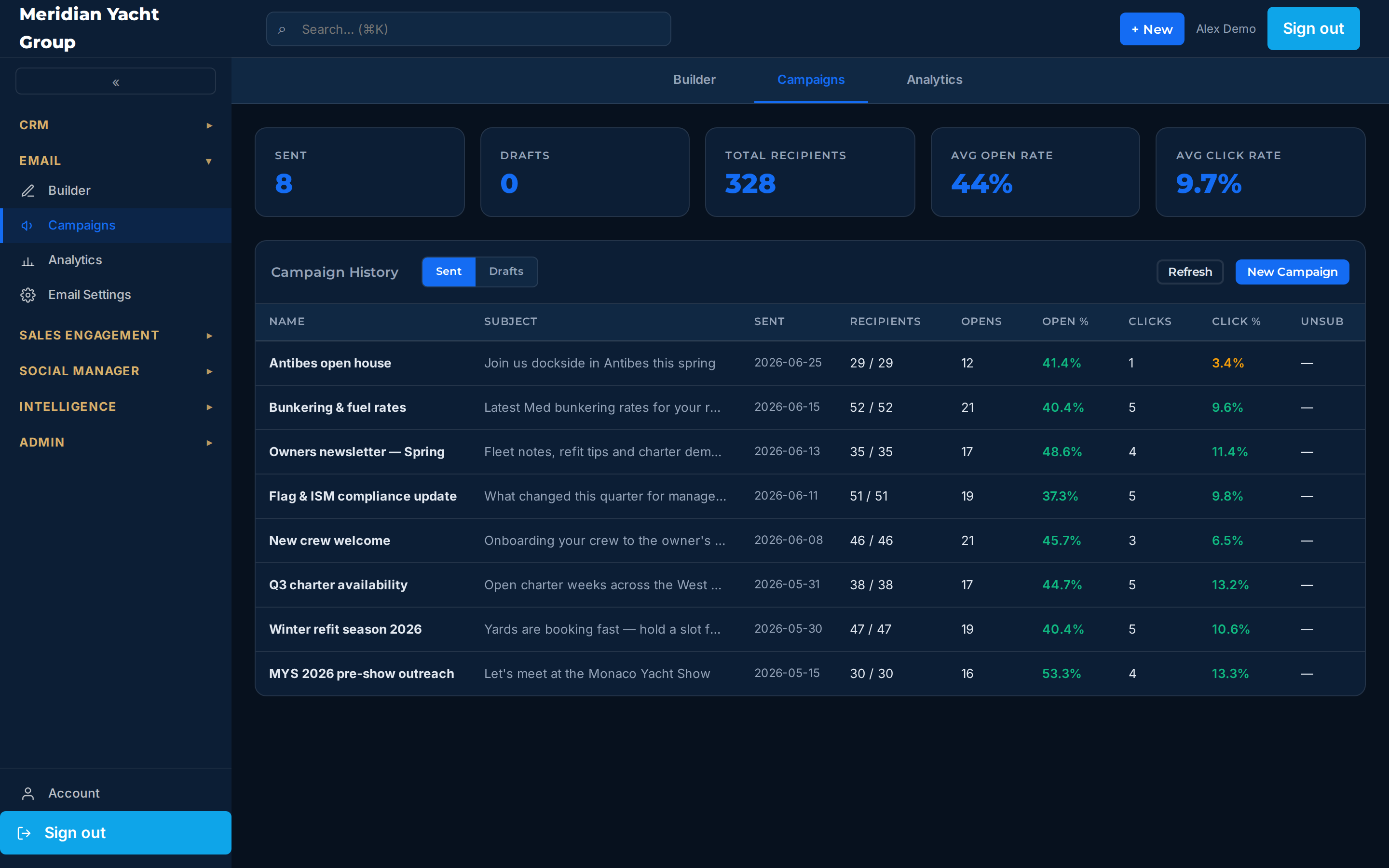Open the New crew welcome campaign

[x=329, y=541]
